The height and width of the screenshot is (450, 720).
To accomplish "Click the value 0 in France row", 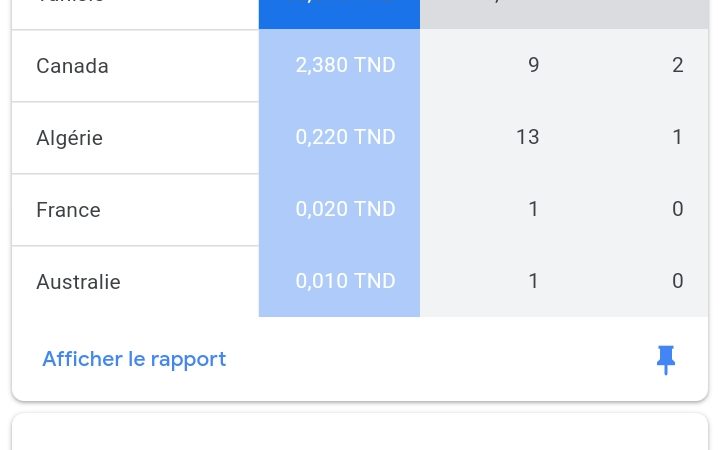I will [x=678, y=209].
